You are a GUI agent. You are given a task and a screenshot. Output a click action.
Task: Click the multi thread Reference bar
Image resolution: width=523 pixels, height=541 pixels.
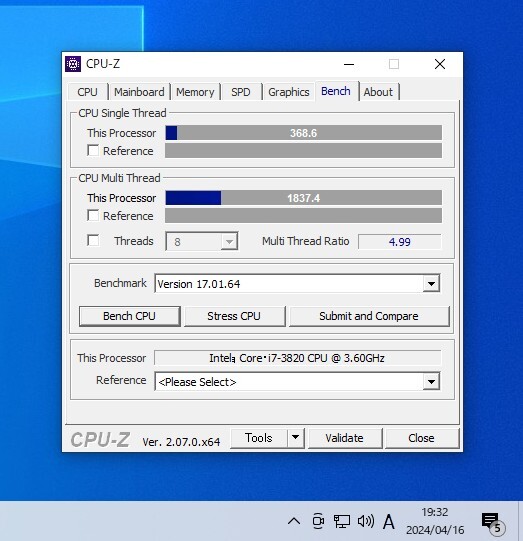[x=304, y=215]
